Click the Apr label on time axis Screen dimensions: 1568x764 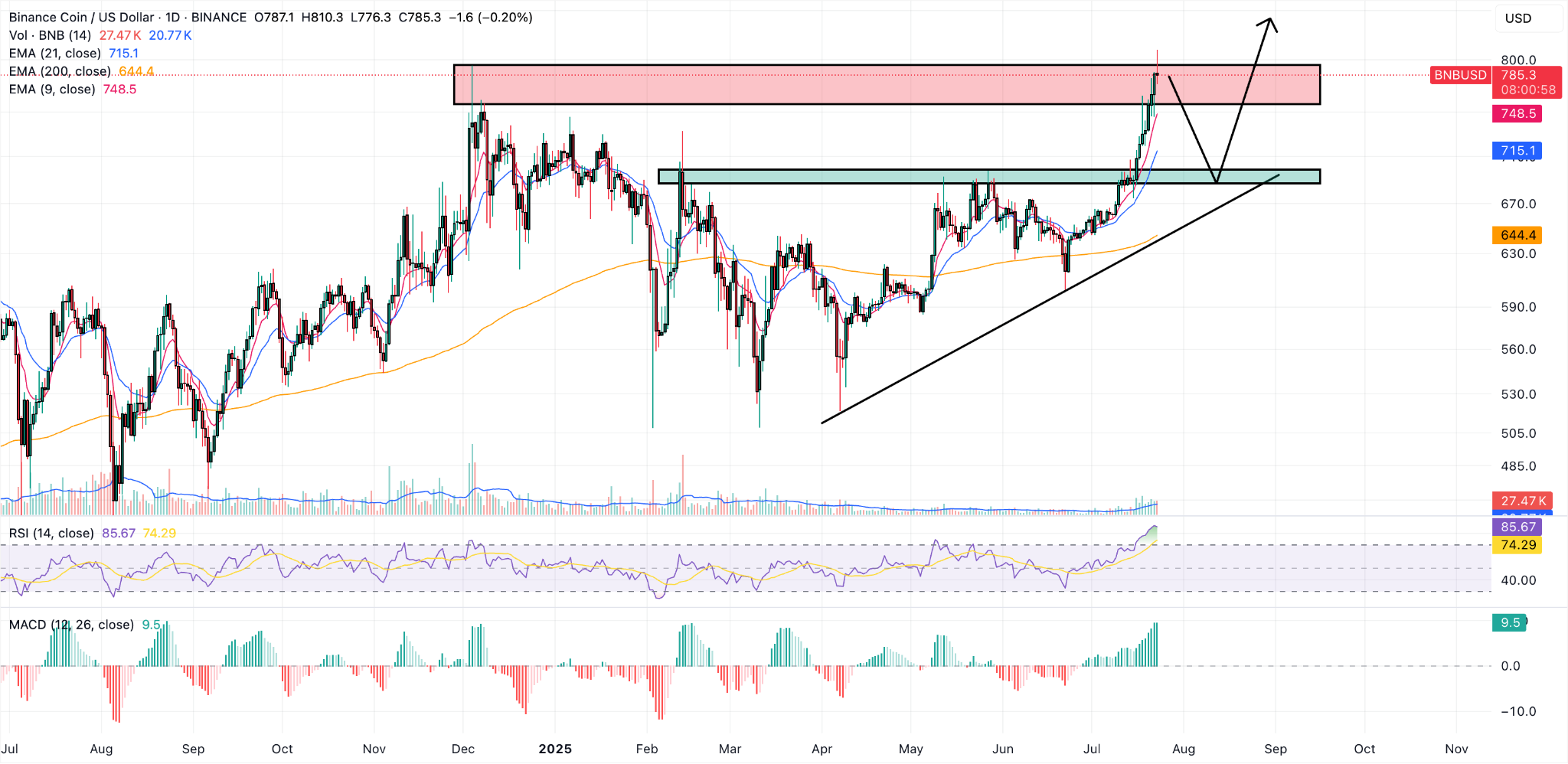pyautogui.click(x=822, y=749)
